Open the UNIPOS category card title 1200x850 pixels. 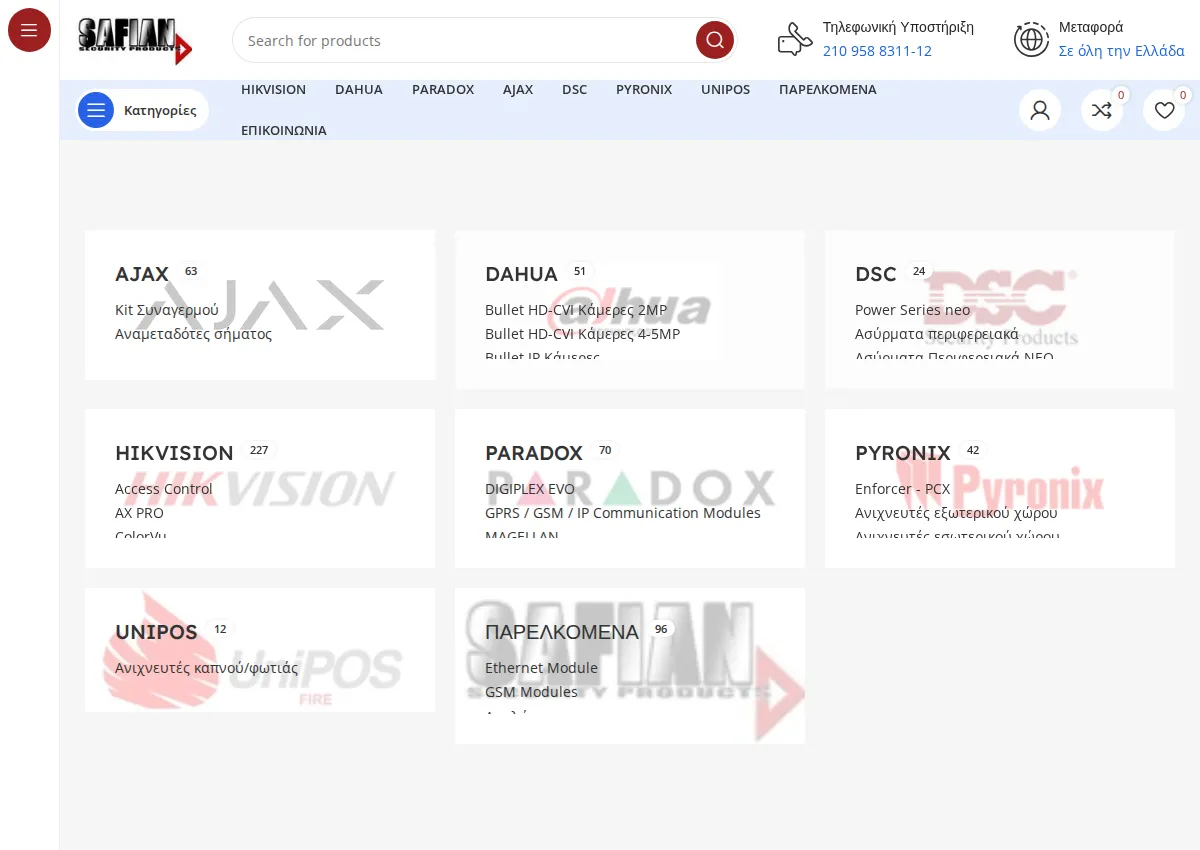point(156,632)
